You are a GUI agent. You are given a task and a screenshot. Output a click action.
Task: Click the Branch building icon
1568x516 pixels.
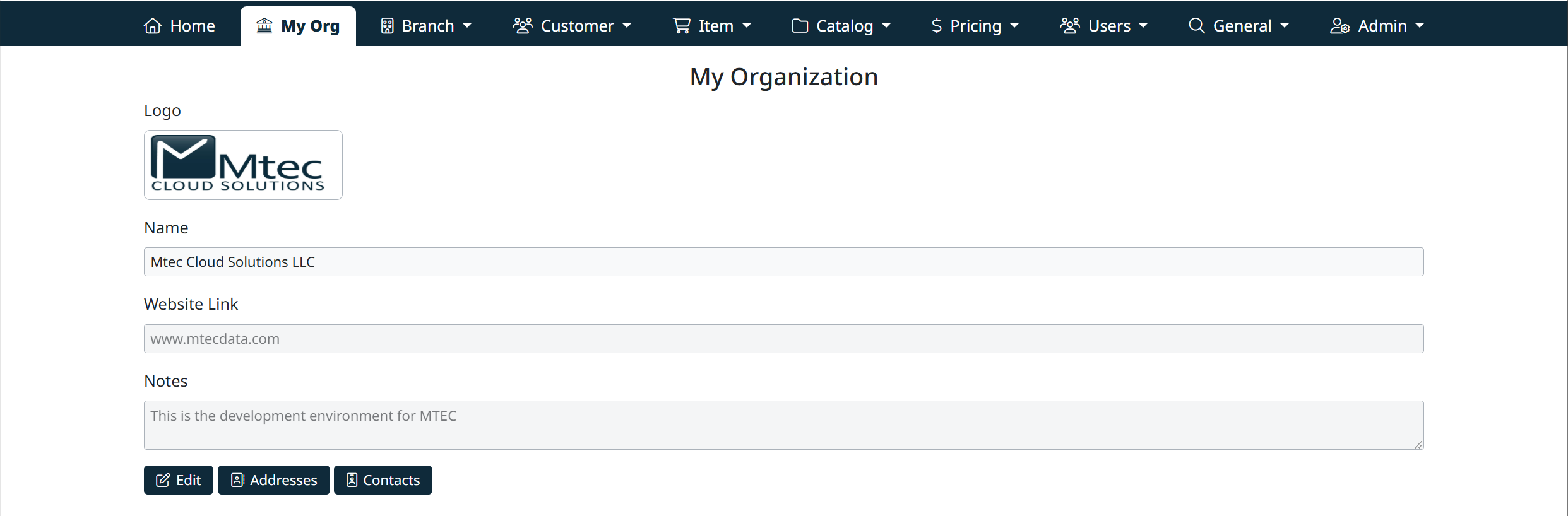[x=388, y=26]
